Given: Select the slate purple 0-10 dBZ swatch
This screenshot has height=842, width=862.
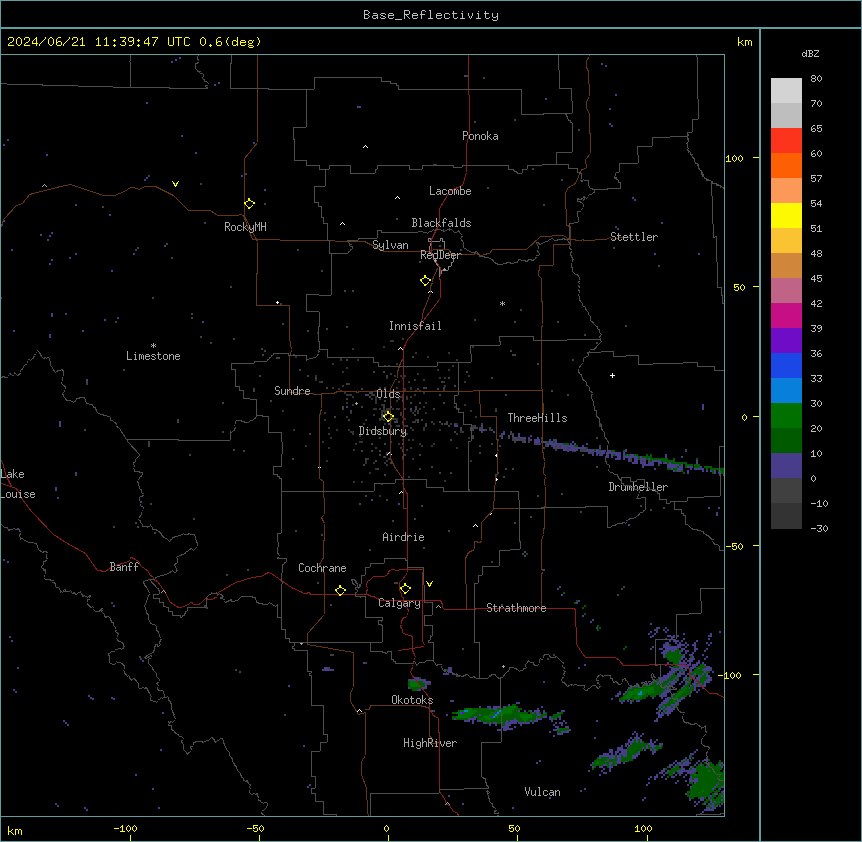Looking at the screenshot, I should (786, 466).
